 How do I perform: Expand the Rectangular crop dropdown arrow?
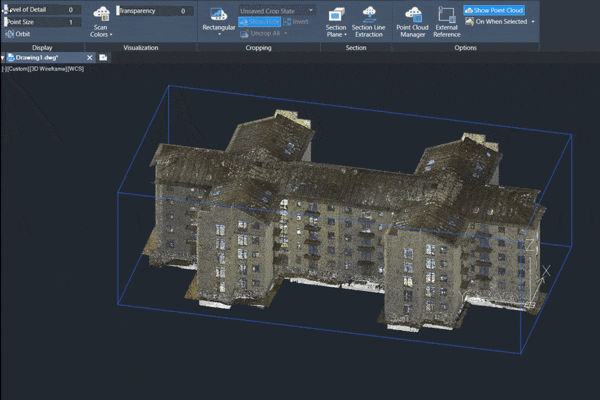coord(219,34)
